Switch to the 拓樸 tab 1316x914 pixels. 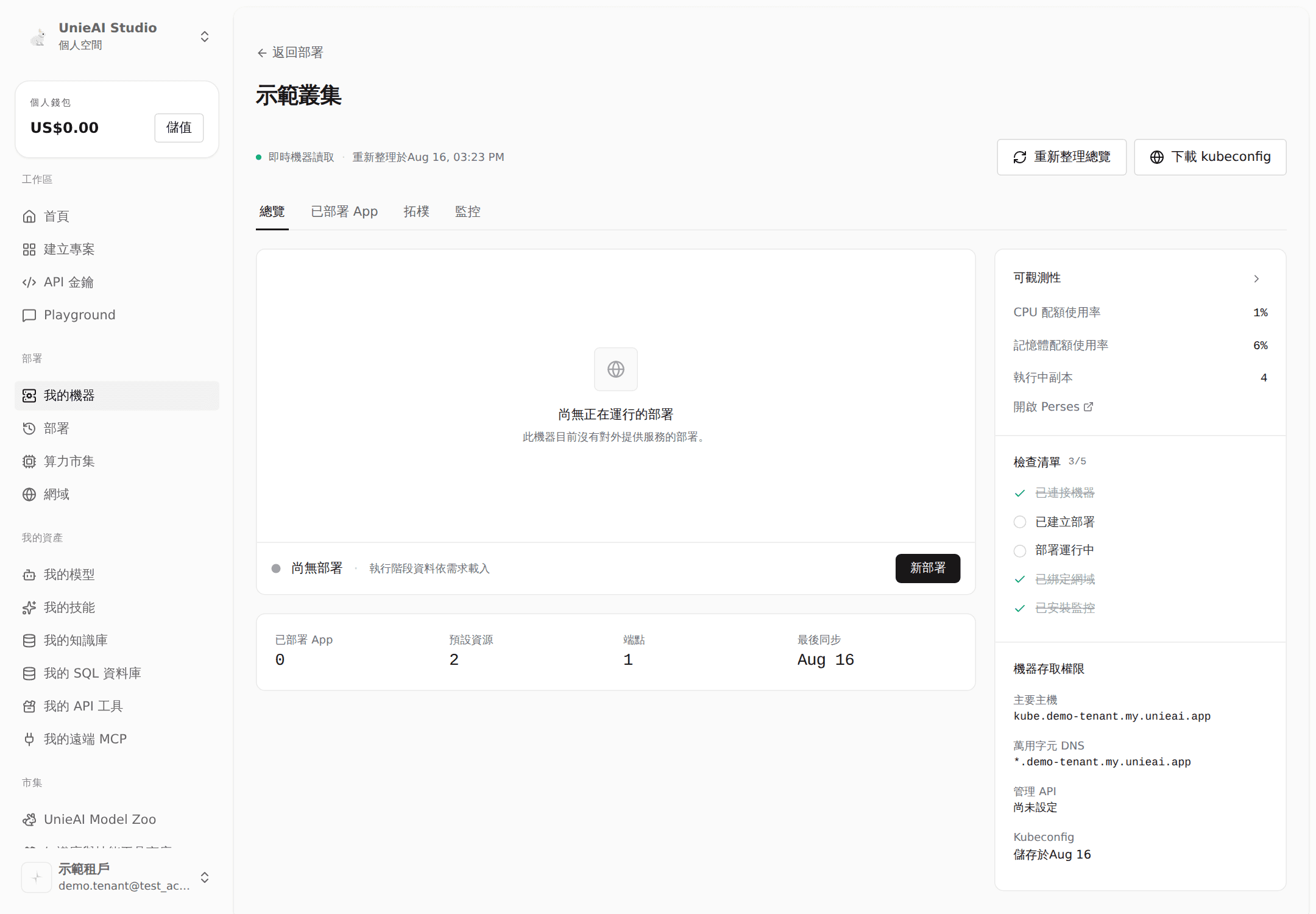417,211
